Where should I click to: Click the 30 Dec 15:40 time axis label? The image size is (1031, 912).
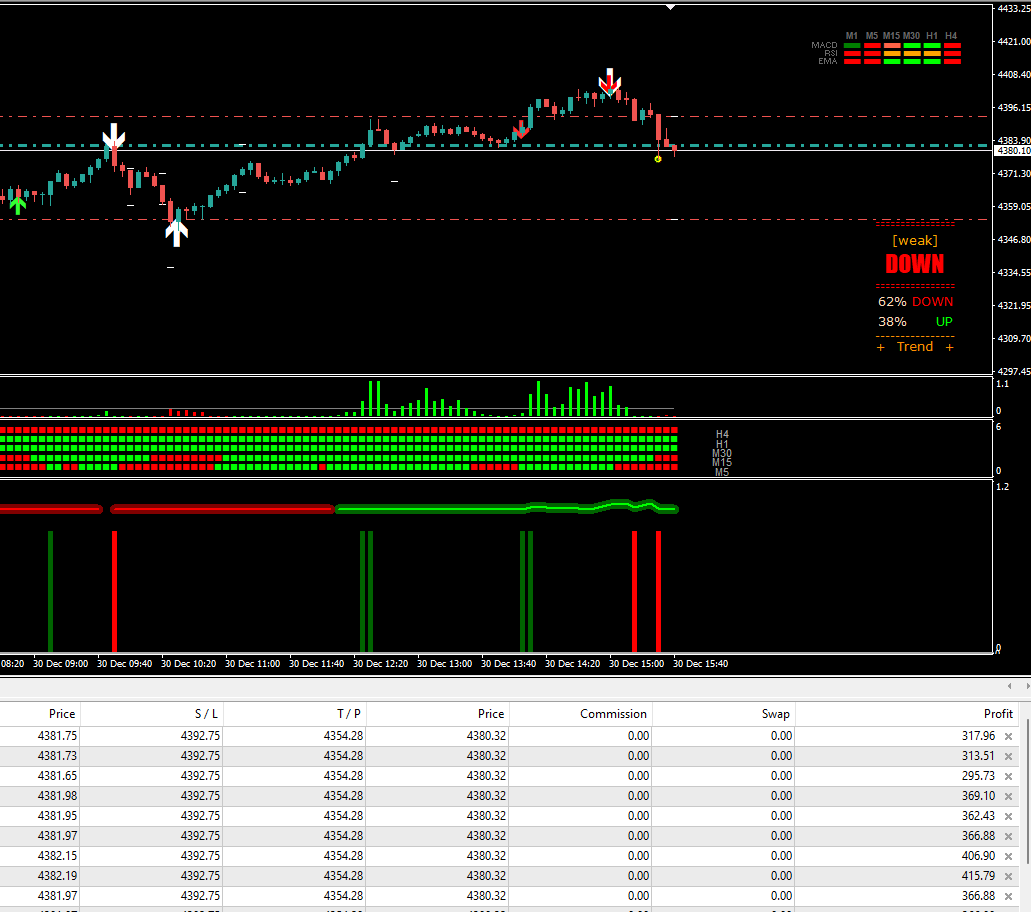700,663
